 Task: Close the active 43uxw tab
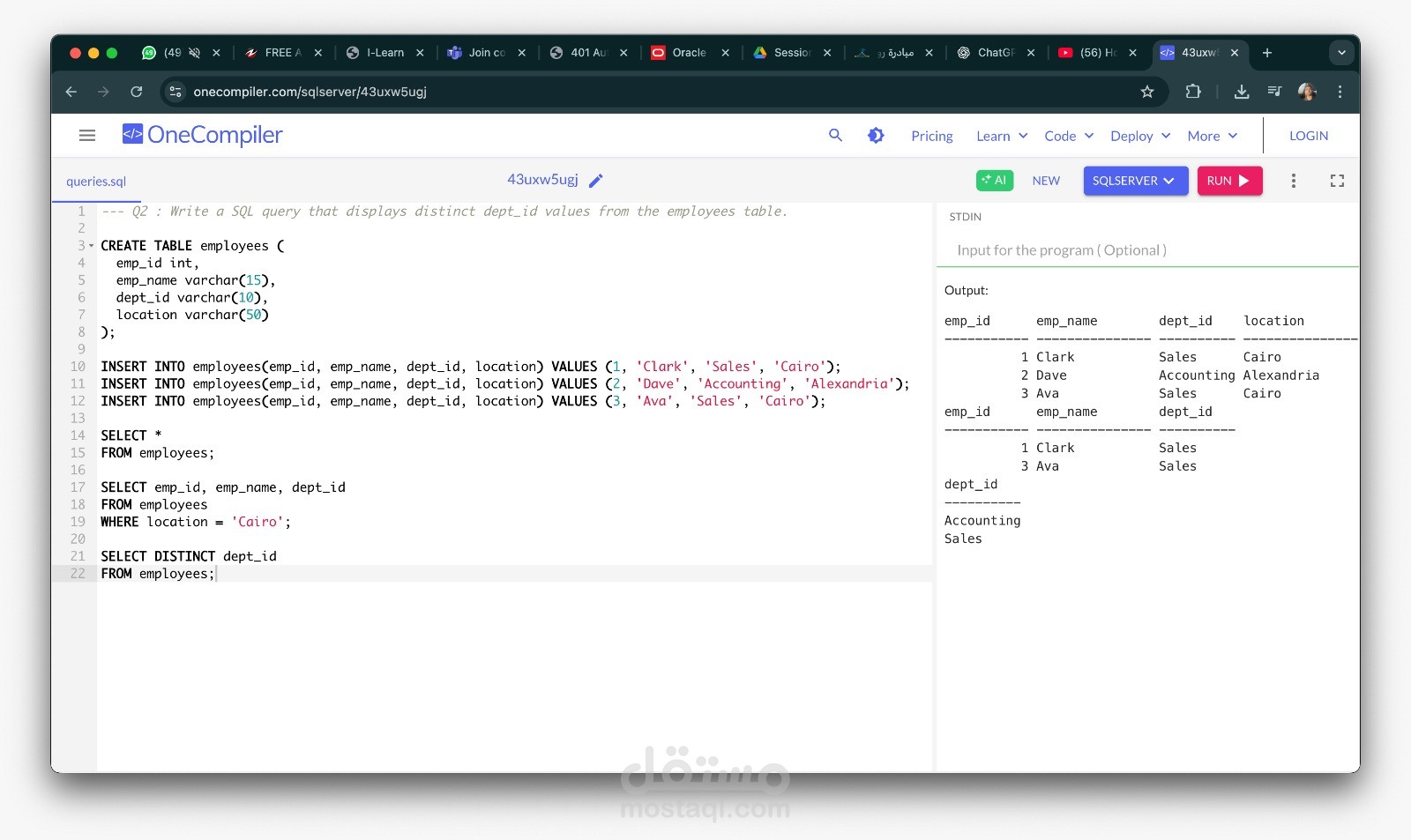pyautogui.click(x=1235, y=53)
